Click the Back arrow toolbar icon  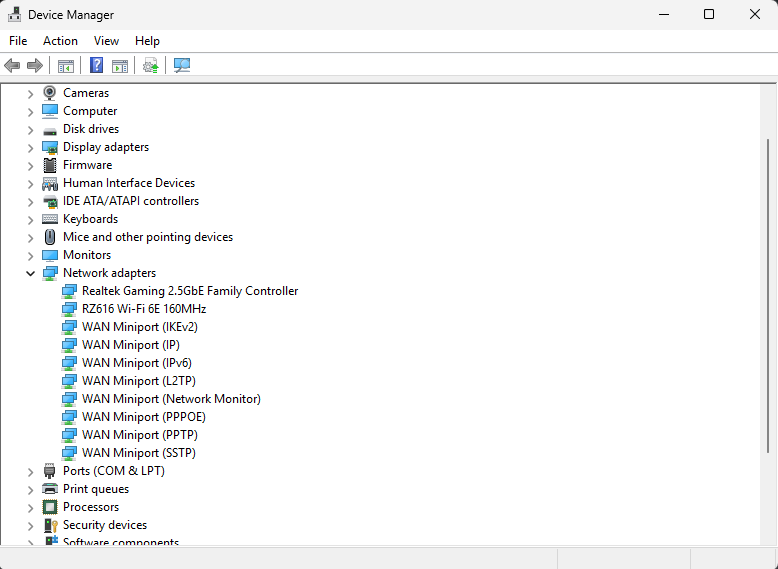coord(12,65)
